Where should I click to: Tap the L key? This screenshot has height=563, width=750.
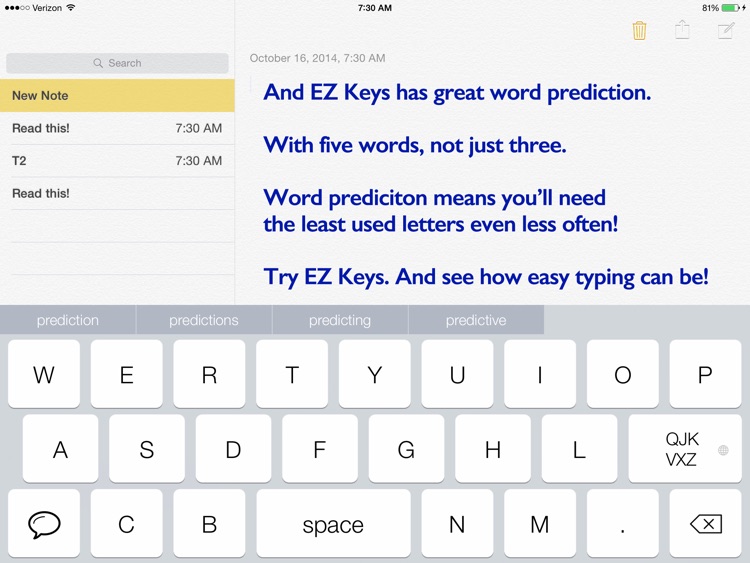tap(580, 449)
